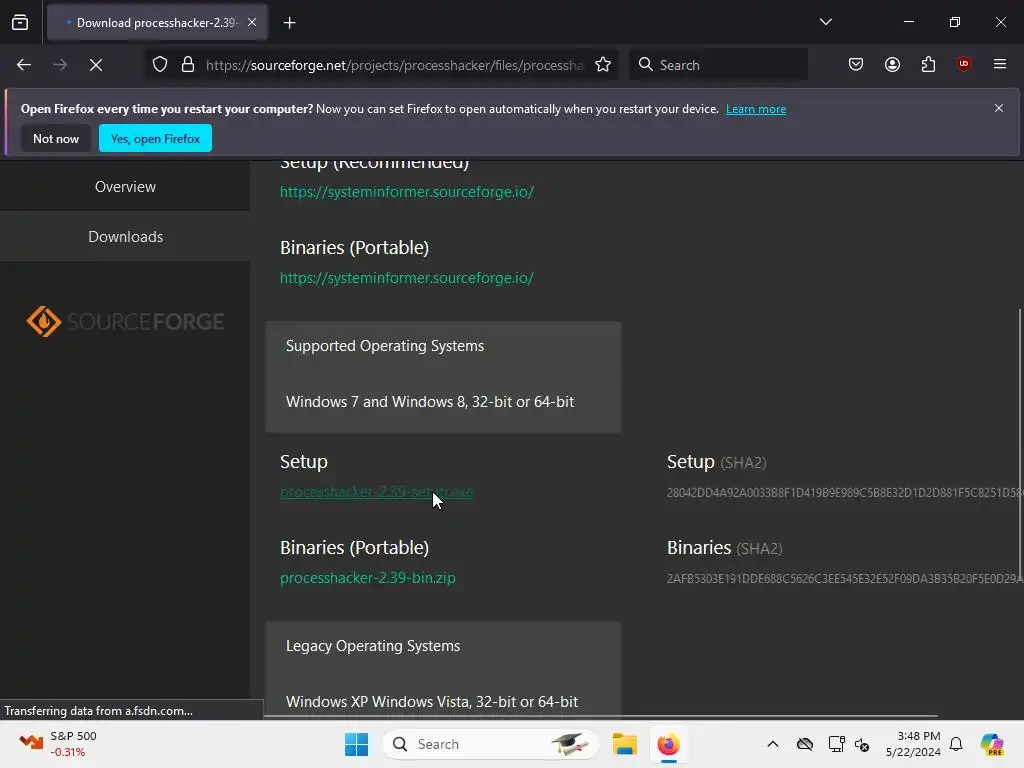Open the Firefox account icon
The height and width of the screenshot is (768, 1024).
click(892, 64)
